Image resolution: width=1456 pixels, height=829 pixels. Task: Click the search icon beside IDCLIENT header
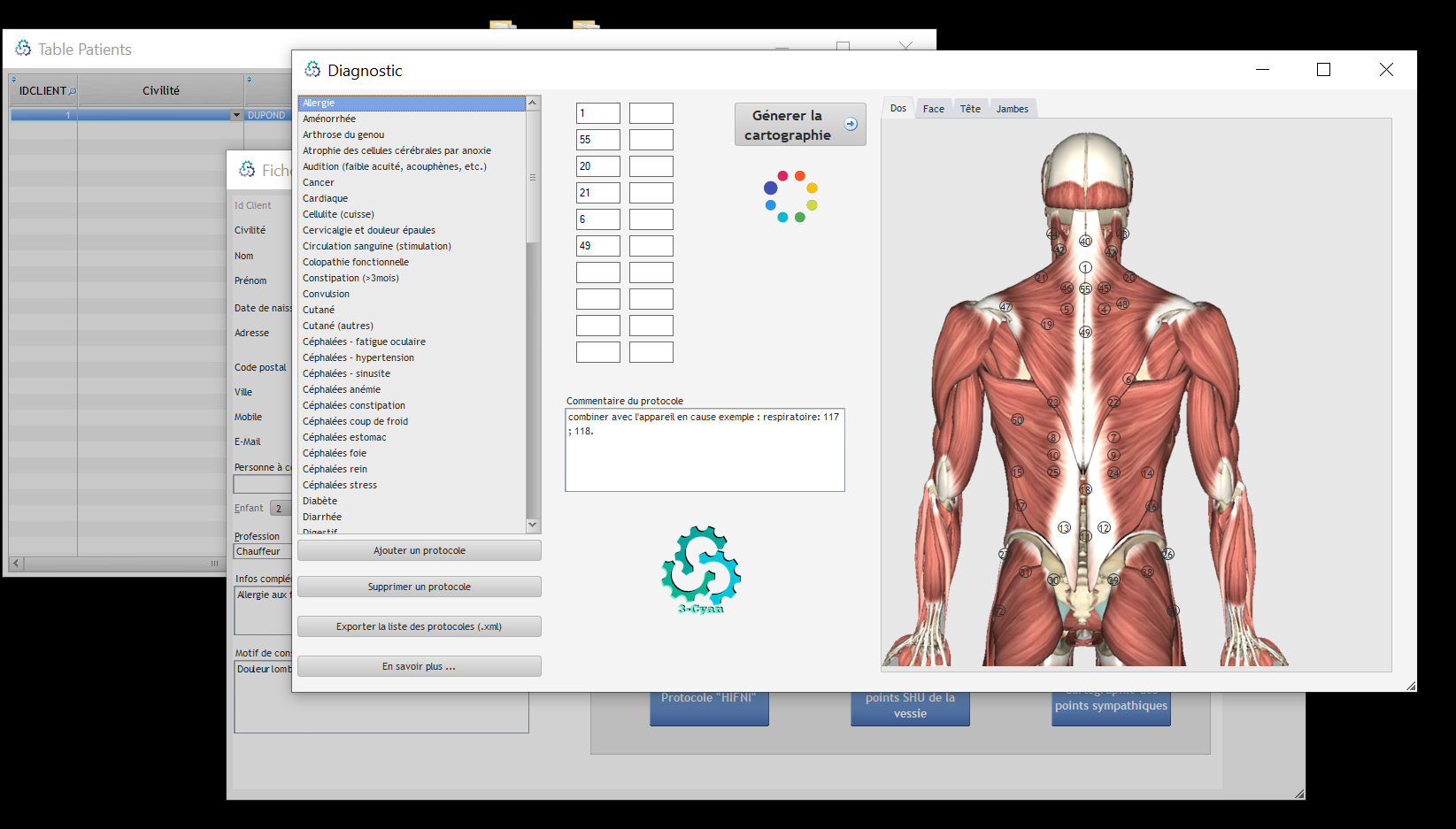click(73, 91)
